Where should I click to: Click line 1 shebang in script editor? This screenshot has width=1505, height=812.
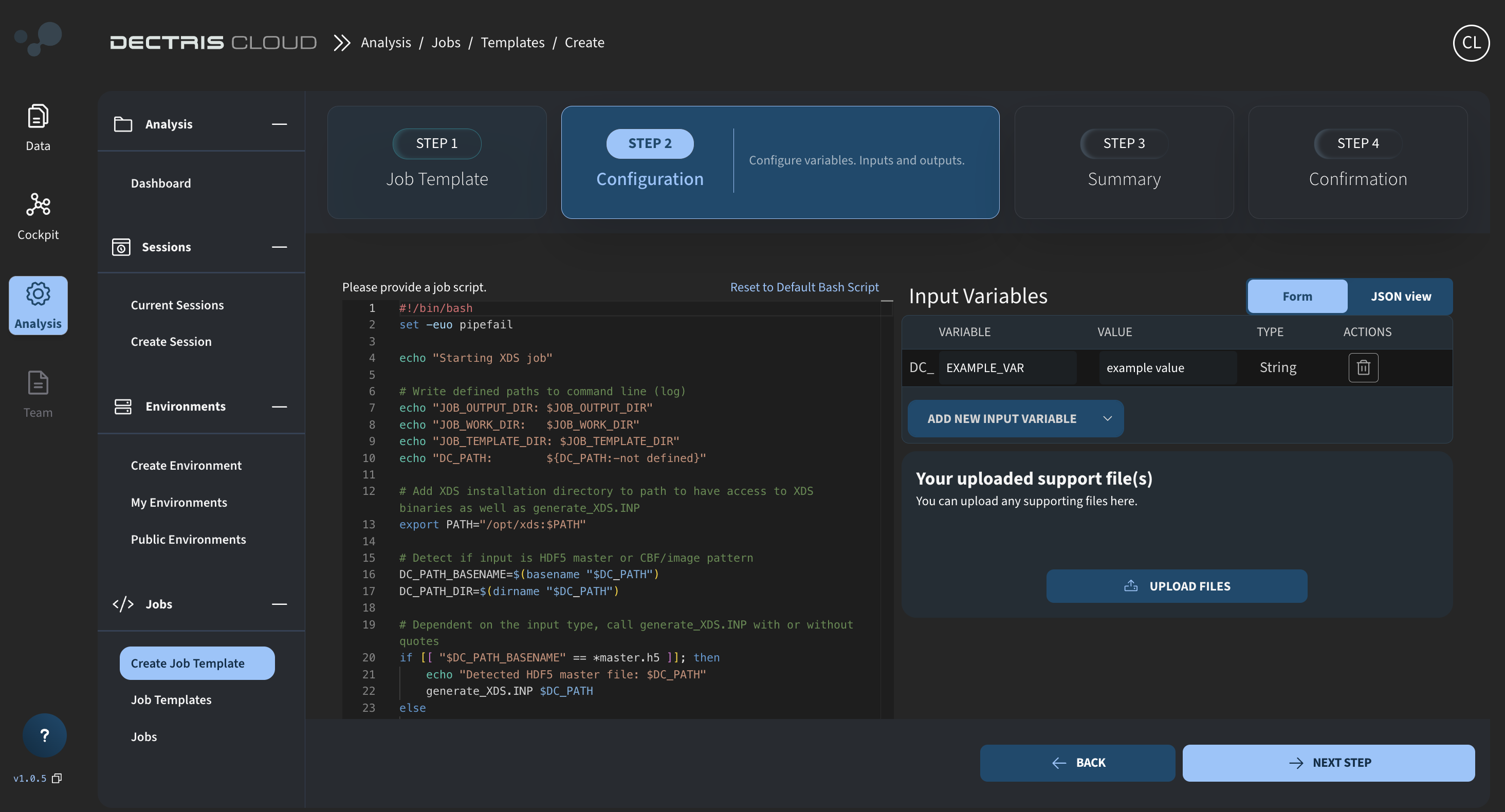(x=436, y=308)
